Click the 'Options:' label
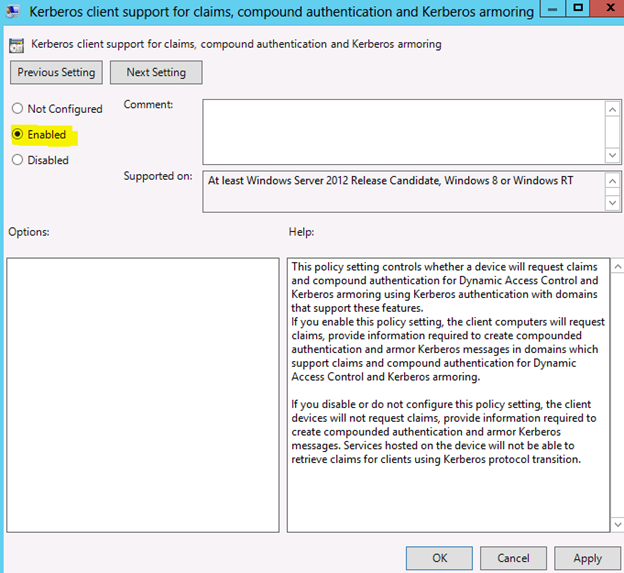The width and height of the screenshot is (624, 573). [x=29, y=232]
